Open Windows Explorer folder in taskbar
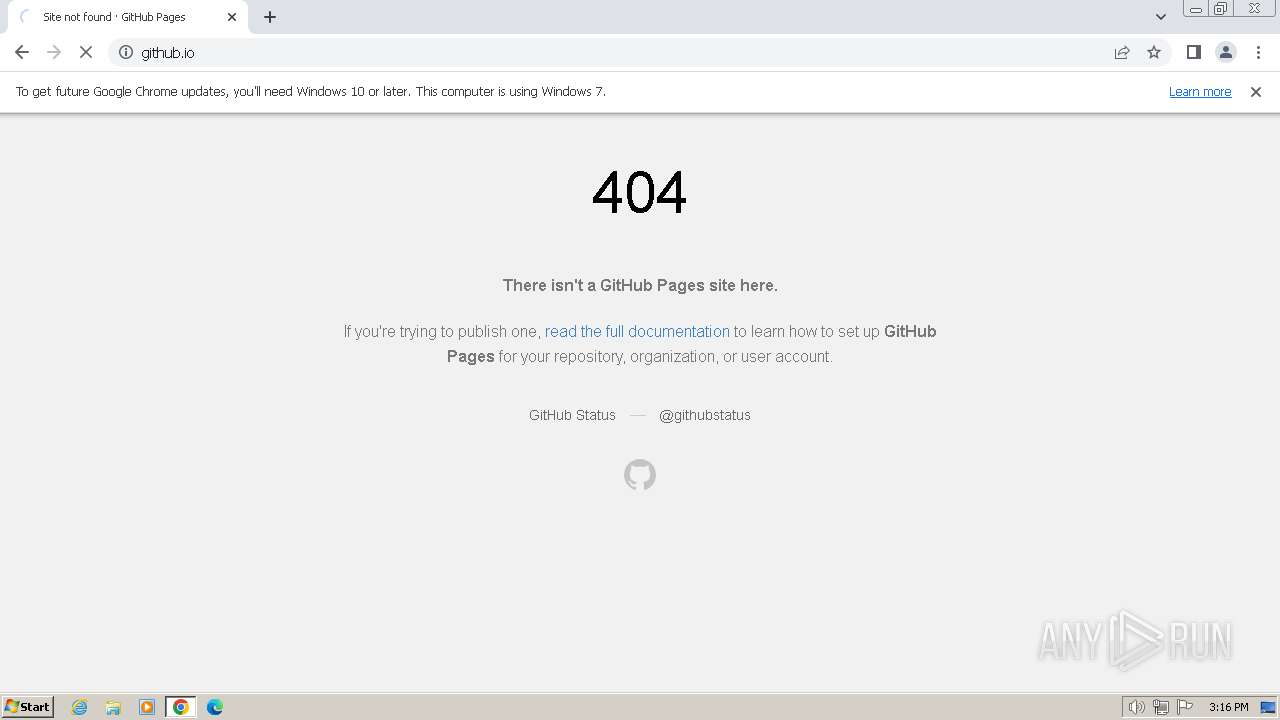Screen dimensions: 1280x720 coord(113,707)
